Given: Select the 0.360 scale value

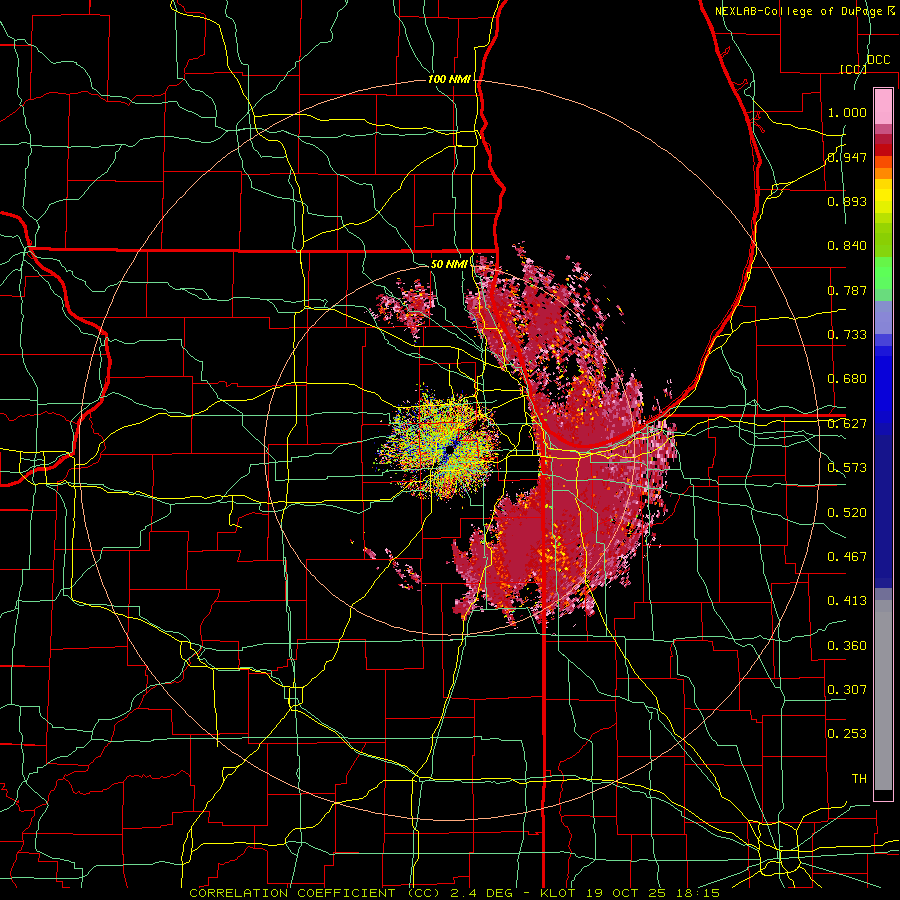Looking at the screenshot, I should click(x=847, y=646).
